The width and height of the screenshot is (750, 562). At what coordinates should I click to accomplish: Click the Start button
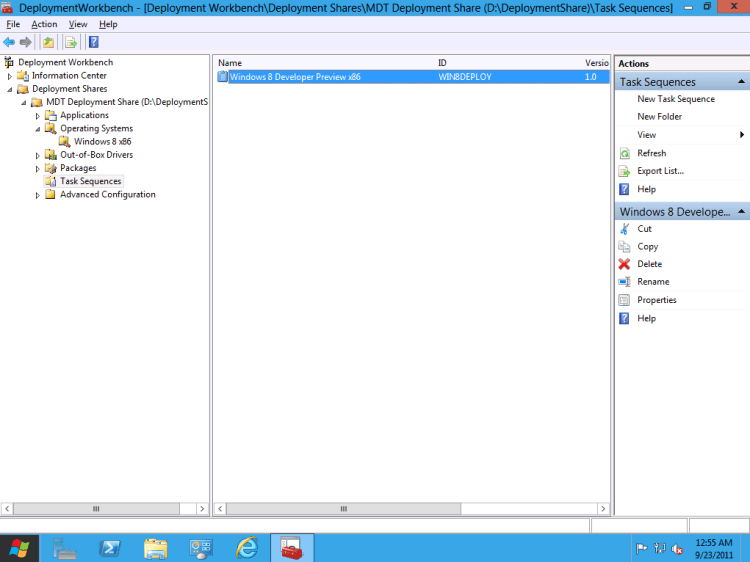(x=20, y=548)
